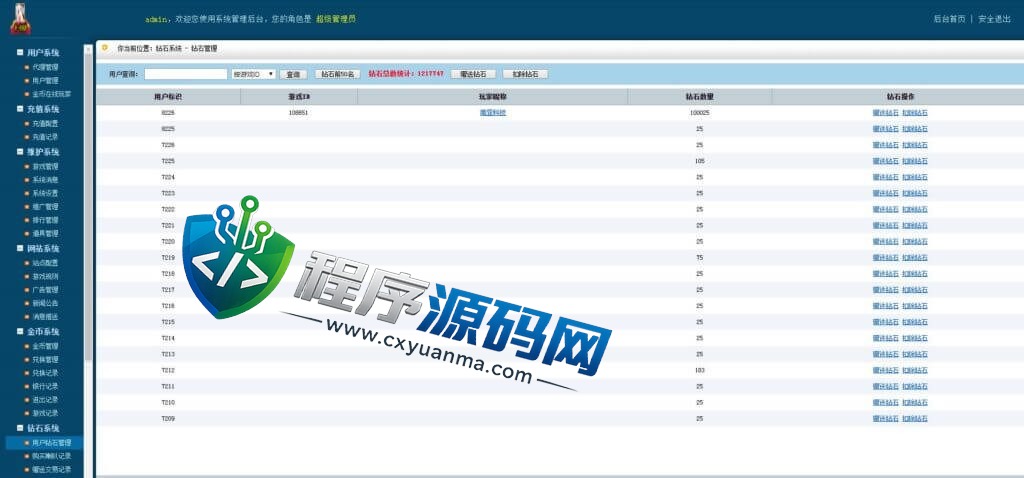Open 系统设置 in the sidebar
This screenshot has height=478, width=1024.
[45, 193]
